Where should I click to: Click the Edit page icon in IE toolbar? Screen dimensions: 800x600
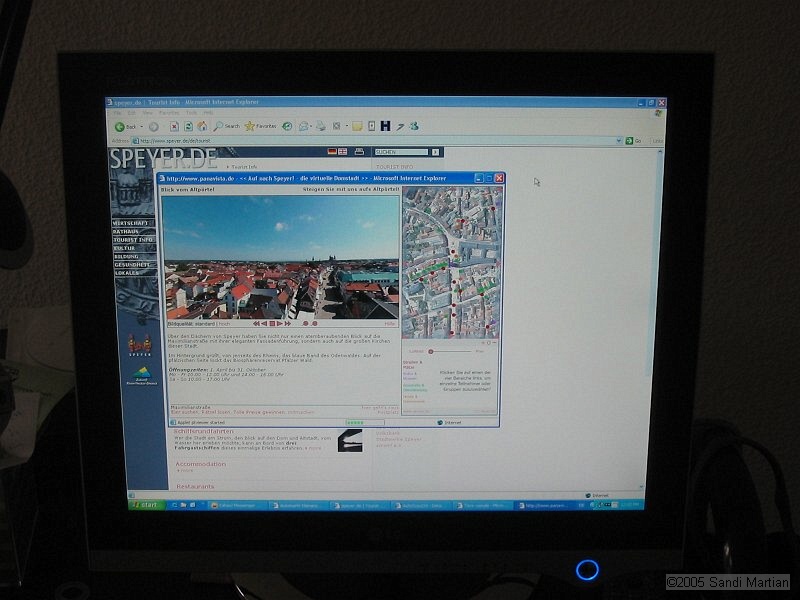click(x=337, y=126)
